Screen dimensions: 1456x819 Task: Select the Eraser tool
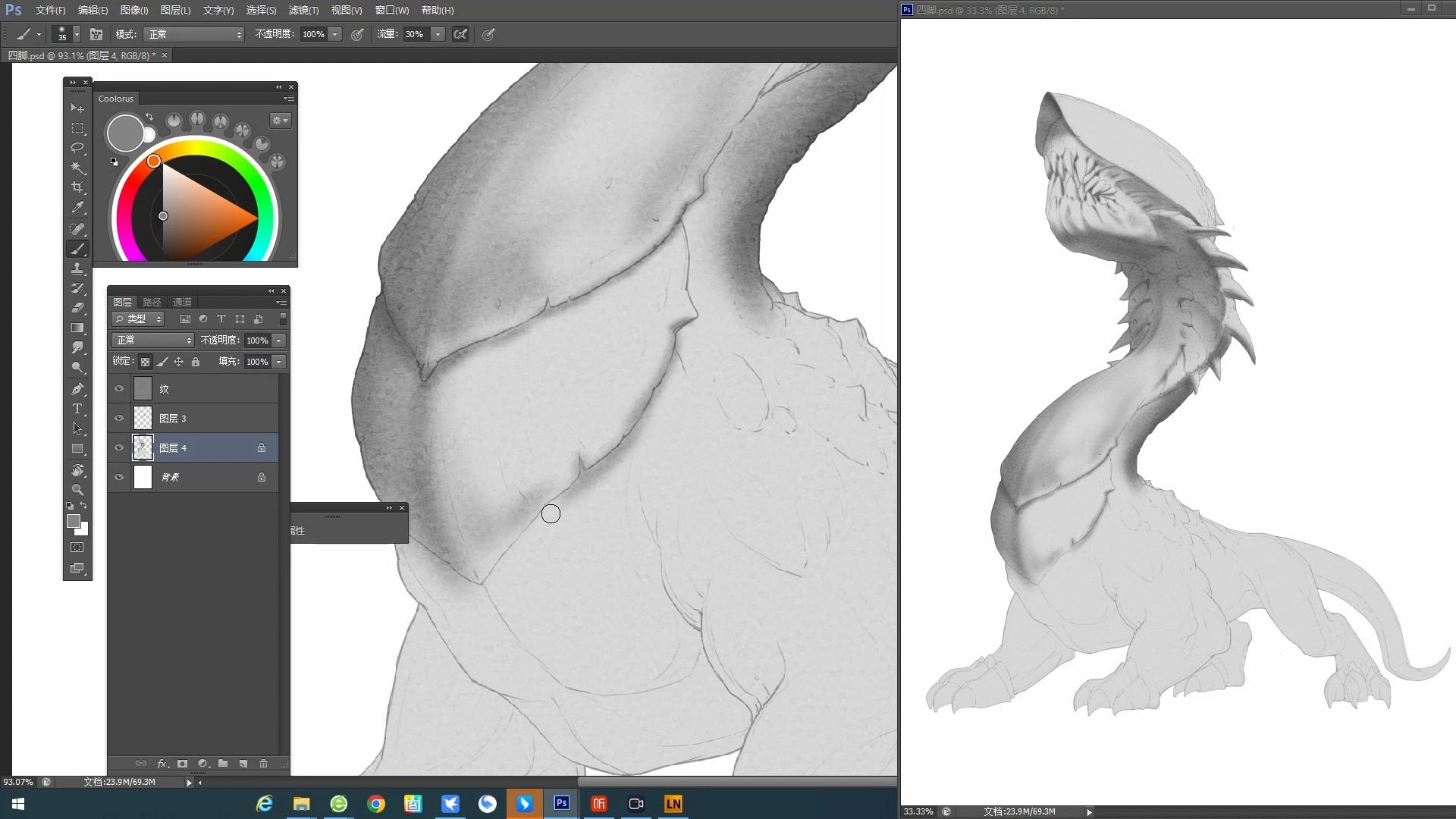[x=77, y=308]
